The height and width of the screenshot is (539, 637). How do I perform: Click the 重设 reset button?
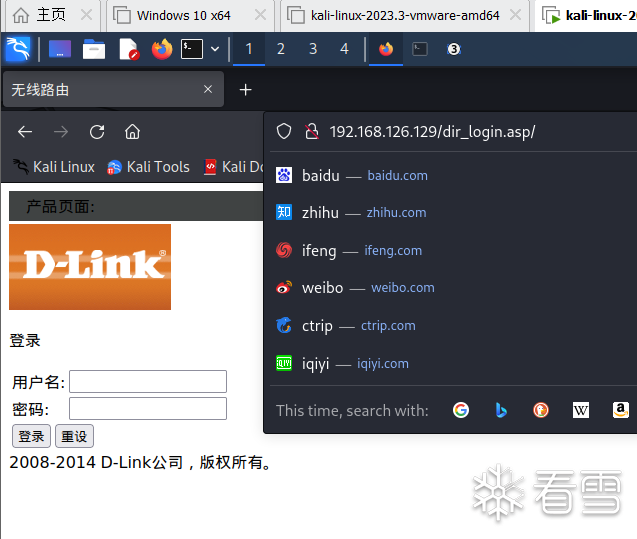pyautogui.click(x=74, y=436)
